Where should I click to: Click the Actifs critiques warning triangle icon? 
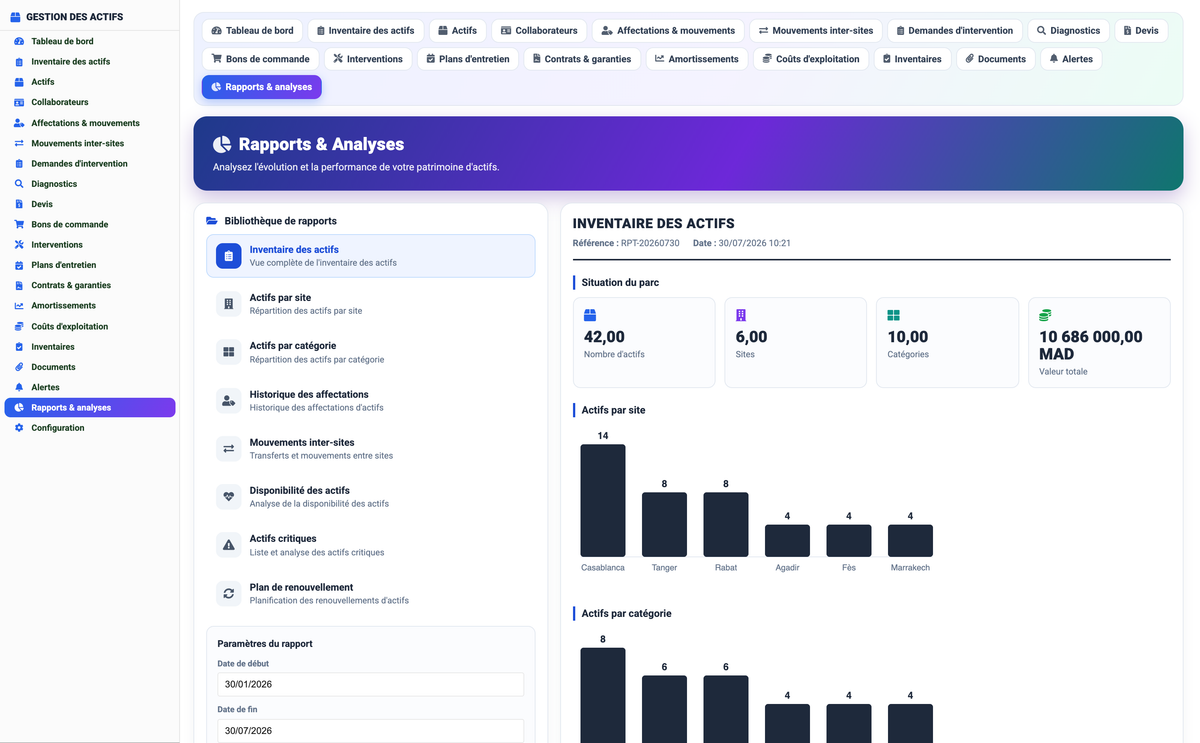point(229,545)
